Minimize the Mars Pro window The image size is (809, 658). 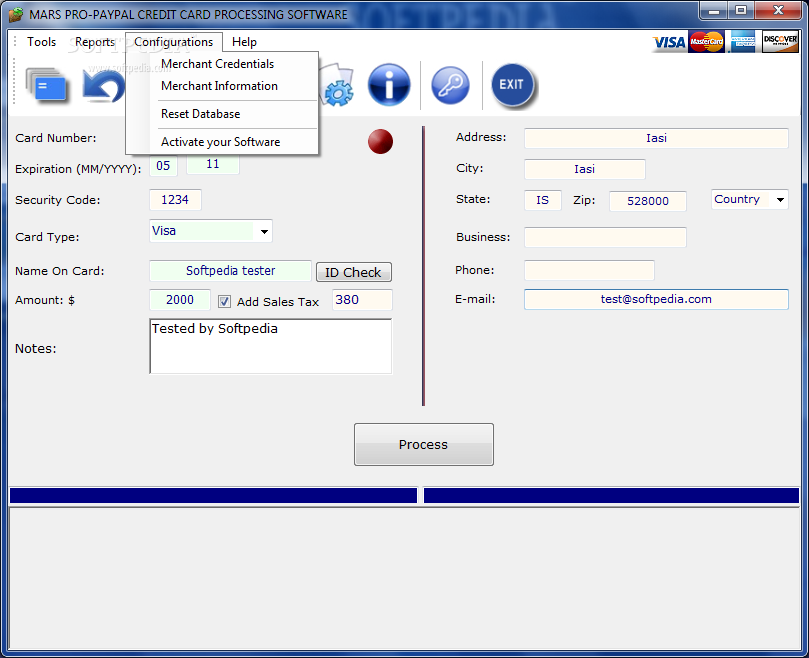pos(714,10)
